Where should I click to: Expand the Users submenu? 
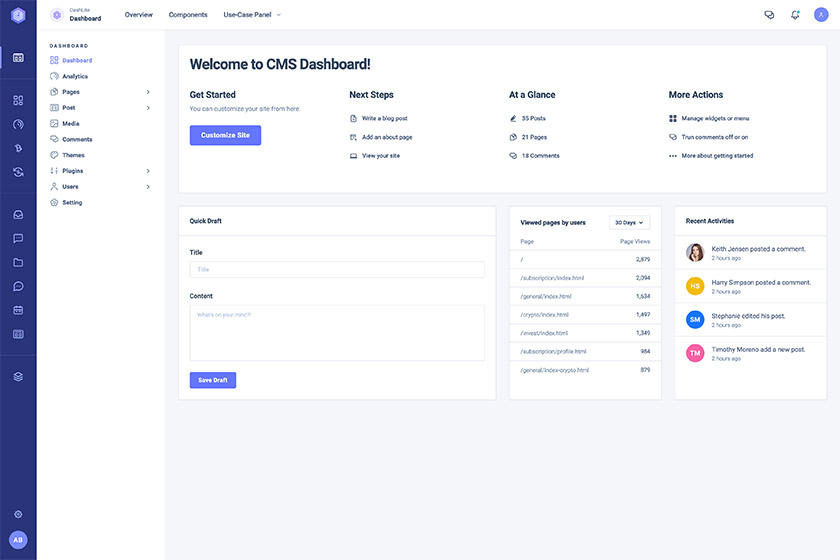100,186
